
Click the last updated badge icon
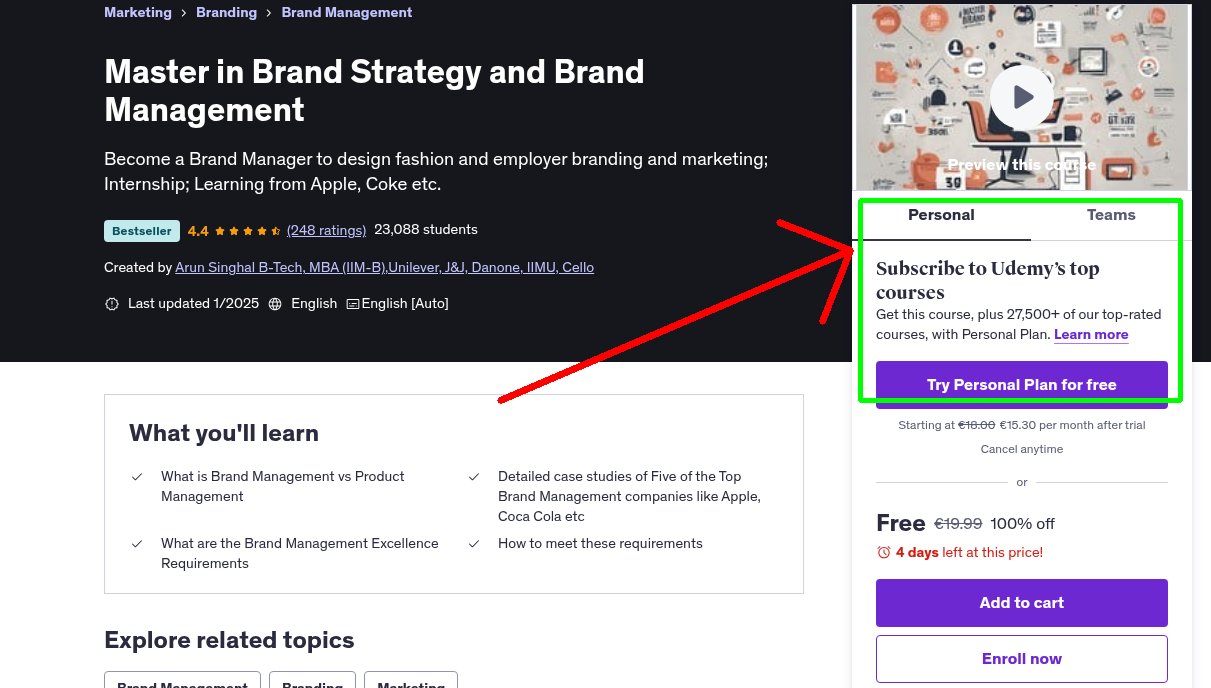tap(112, 304)
